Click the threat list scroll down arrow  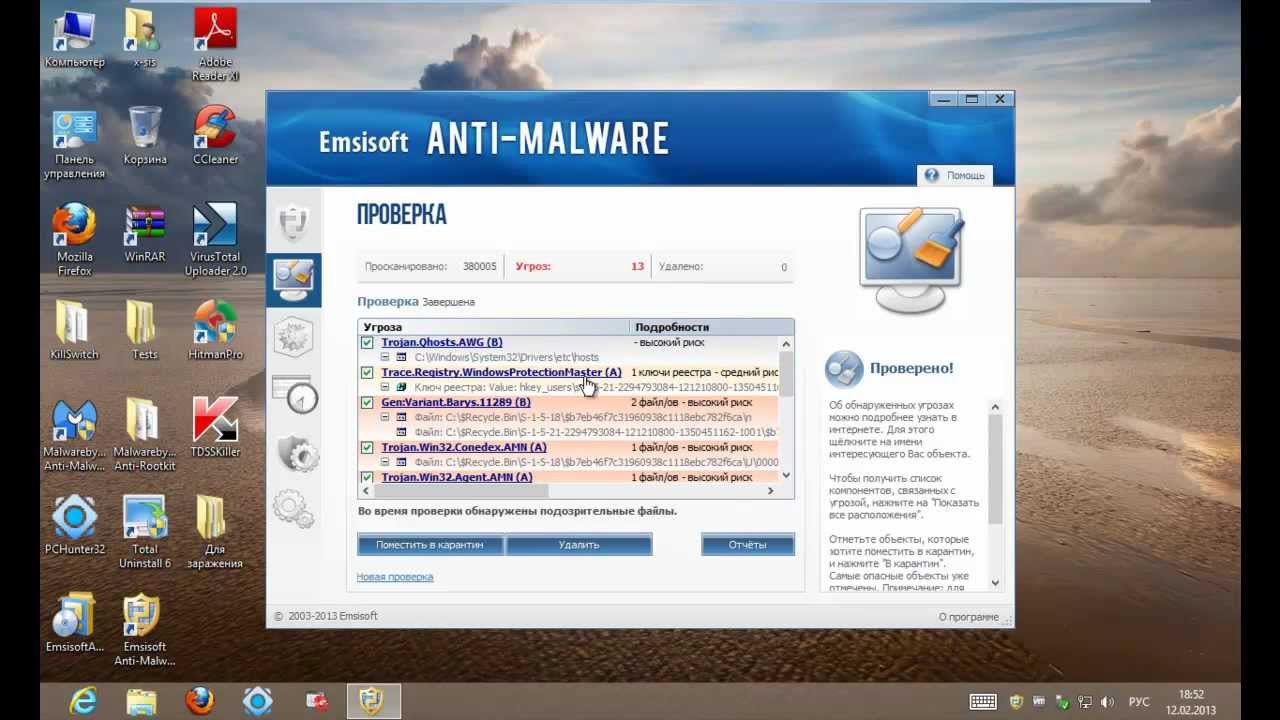(x=786, y=475)
